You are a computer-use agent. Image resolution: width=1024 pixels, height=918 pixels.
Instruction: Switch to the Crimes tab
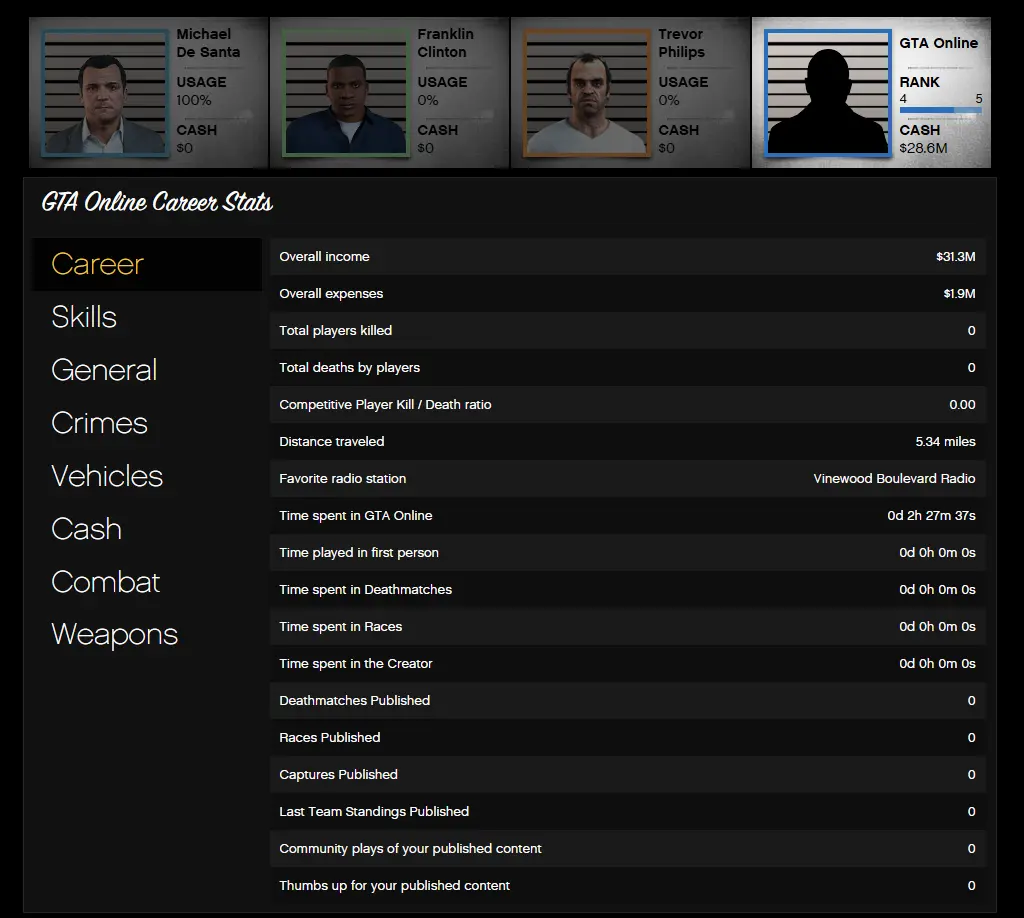(x=99, y=423)
